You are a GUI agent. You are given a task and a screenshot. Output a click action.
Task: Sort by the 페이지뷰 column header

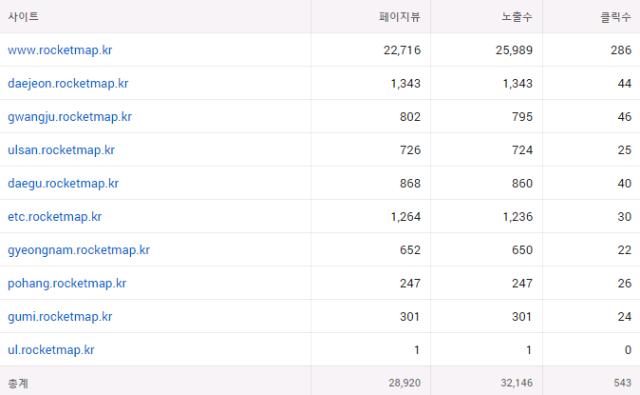(400, 17)
